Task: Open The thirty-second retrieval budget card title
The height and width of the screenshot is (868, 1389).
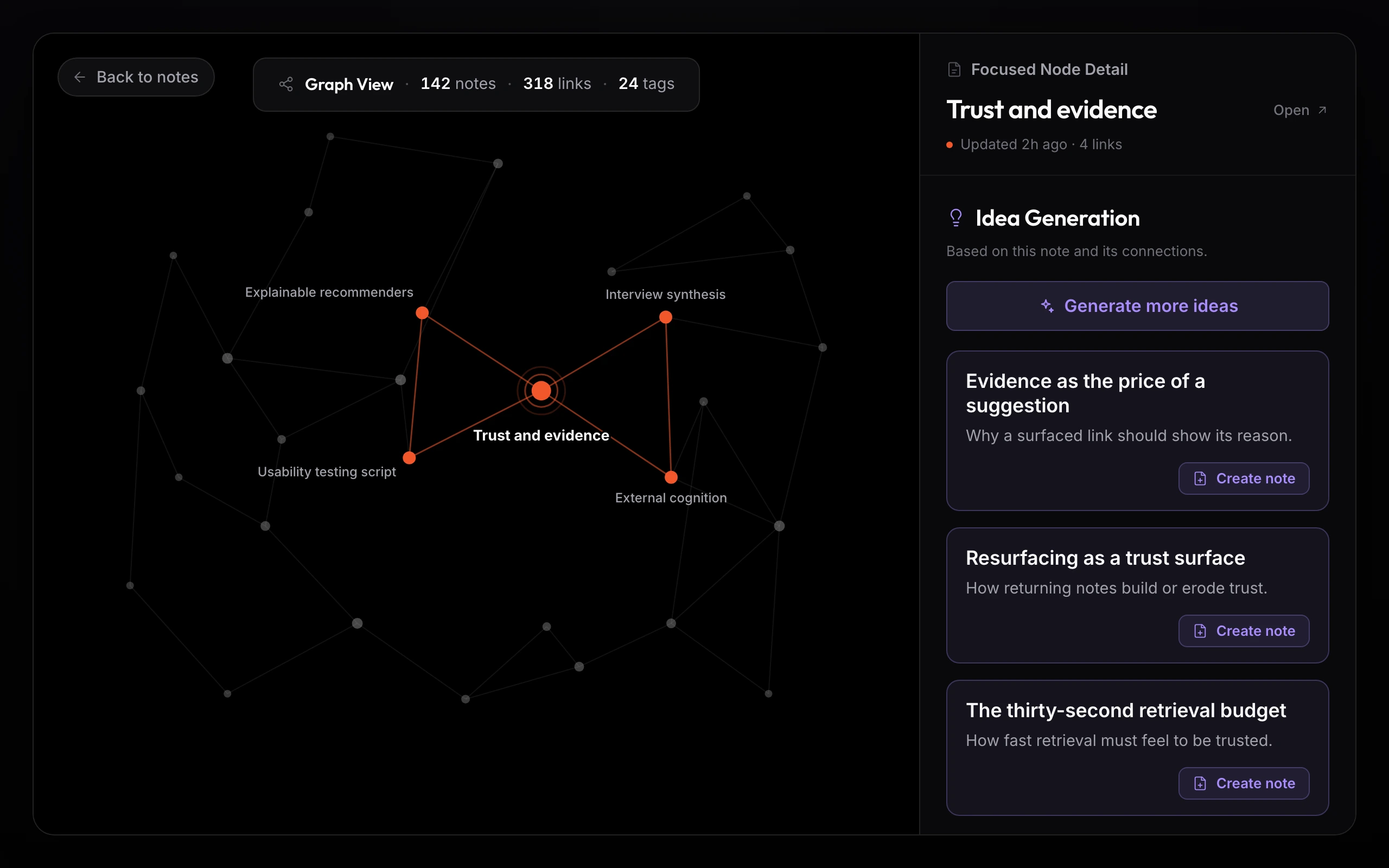Action: click(1125, 711)
